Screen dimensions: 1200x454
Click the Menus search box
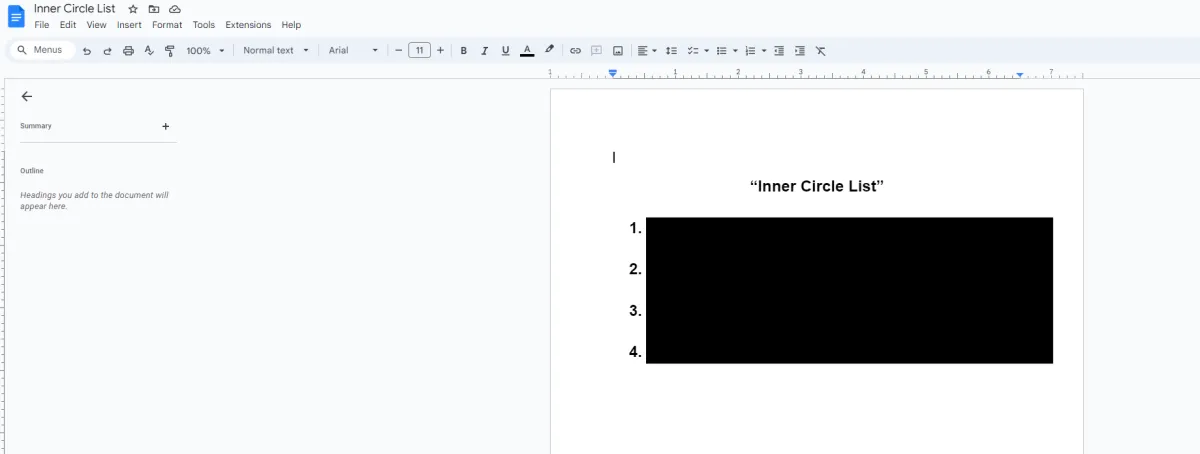[x=42, y=50]
